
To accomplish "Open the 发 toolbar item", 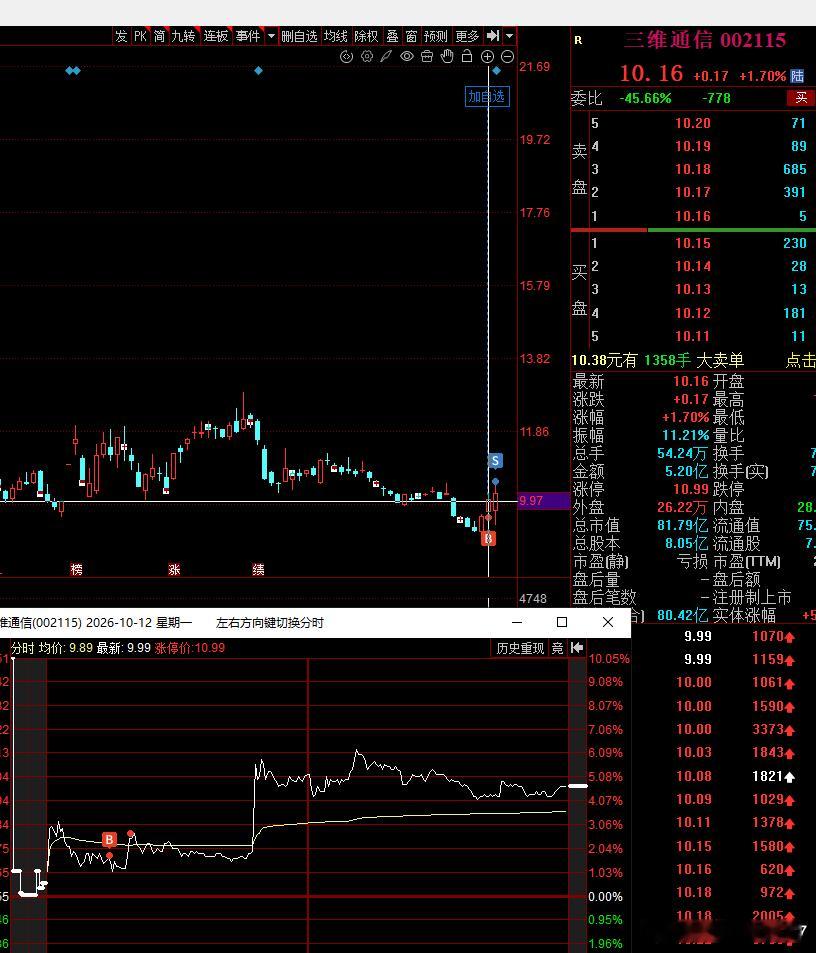I will click(x=121, y=36).
